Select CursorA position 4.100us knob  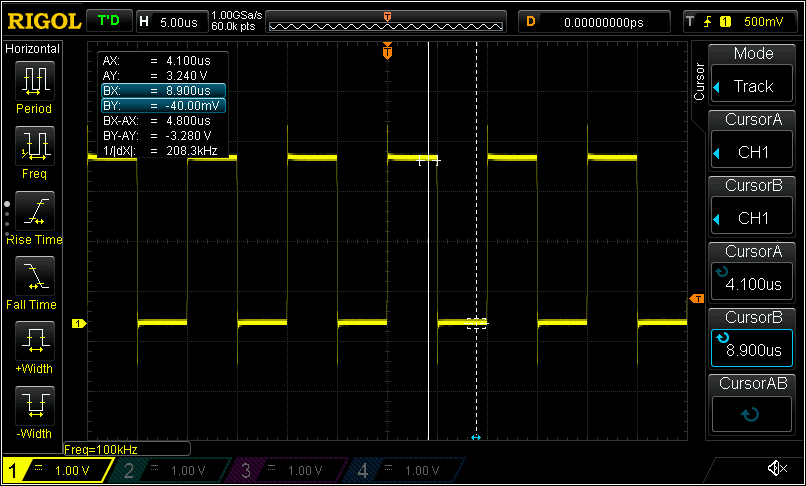coord(752,281)
